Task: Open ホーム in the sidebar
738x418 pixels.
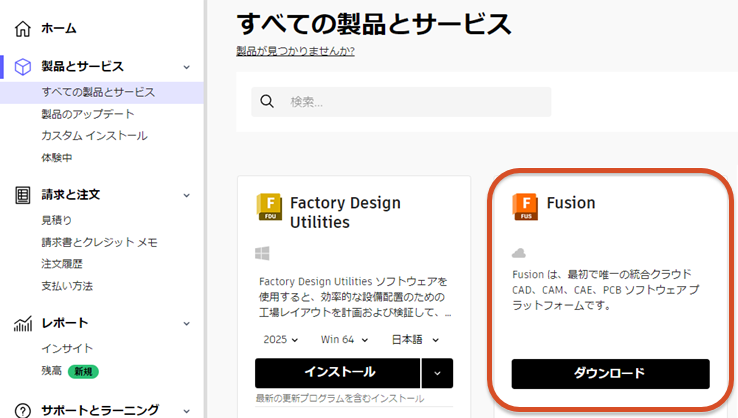Action: (x=59, y=29)
